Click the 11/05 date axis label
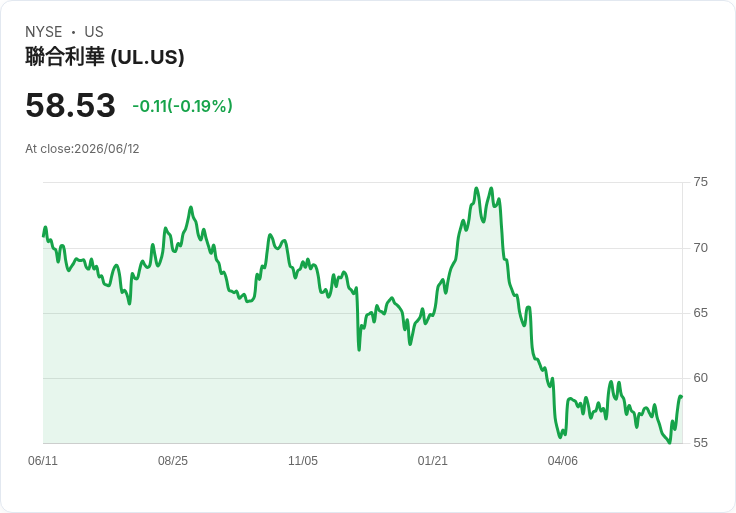Viewport: 736px width, 513px height. (303, 460)
